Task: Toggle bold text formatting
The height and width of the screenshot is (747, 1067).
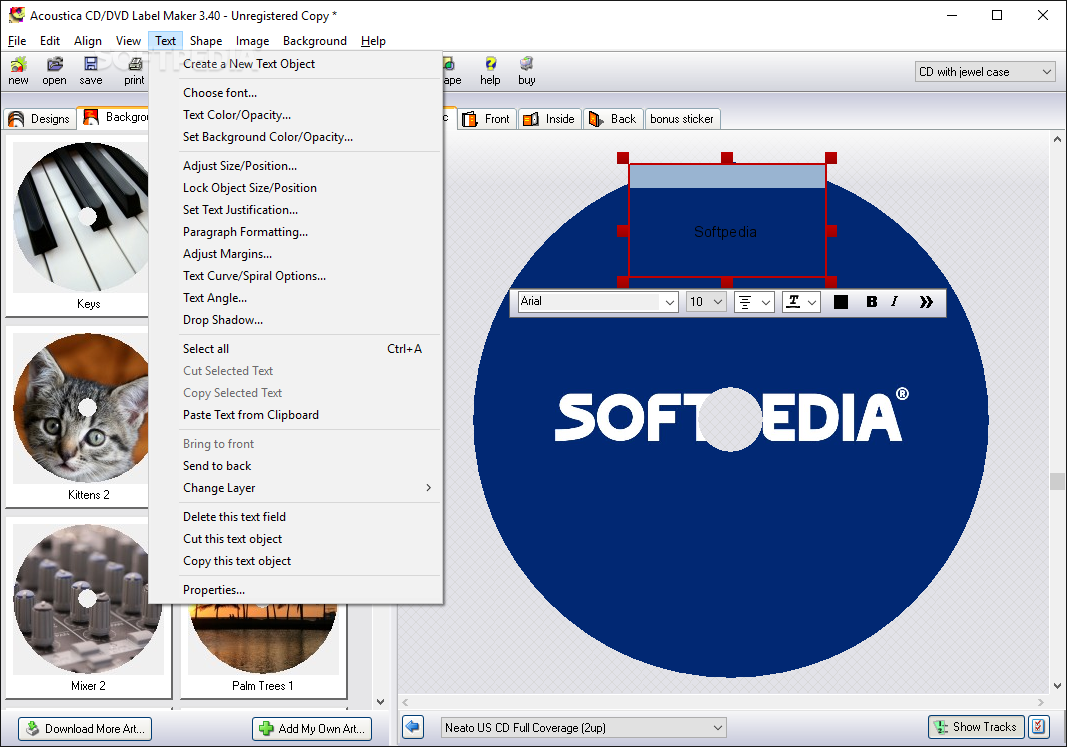Action: point(871,301)
